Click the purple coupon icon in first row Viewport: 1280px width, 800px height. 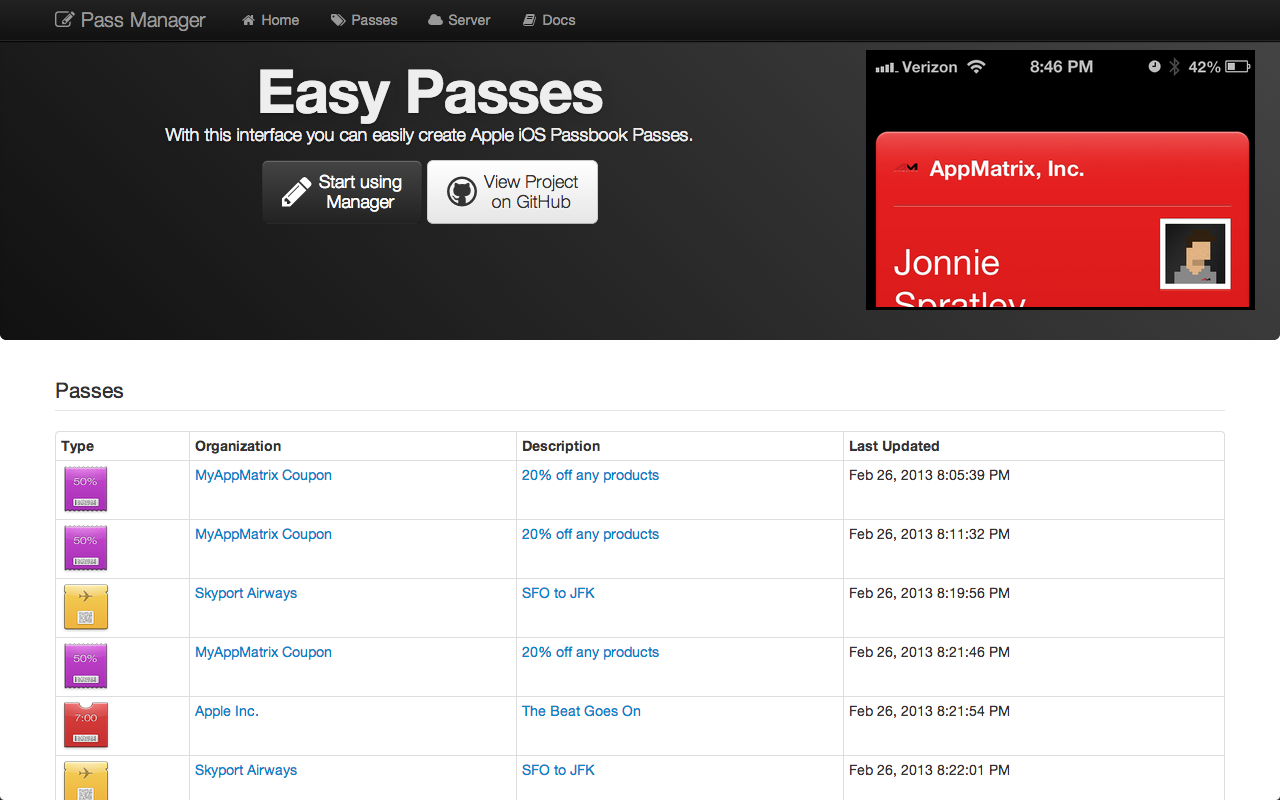point(86,489)
